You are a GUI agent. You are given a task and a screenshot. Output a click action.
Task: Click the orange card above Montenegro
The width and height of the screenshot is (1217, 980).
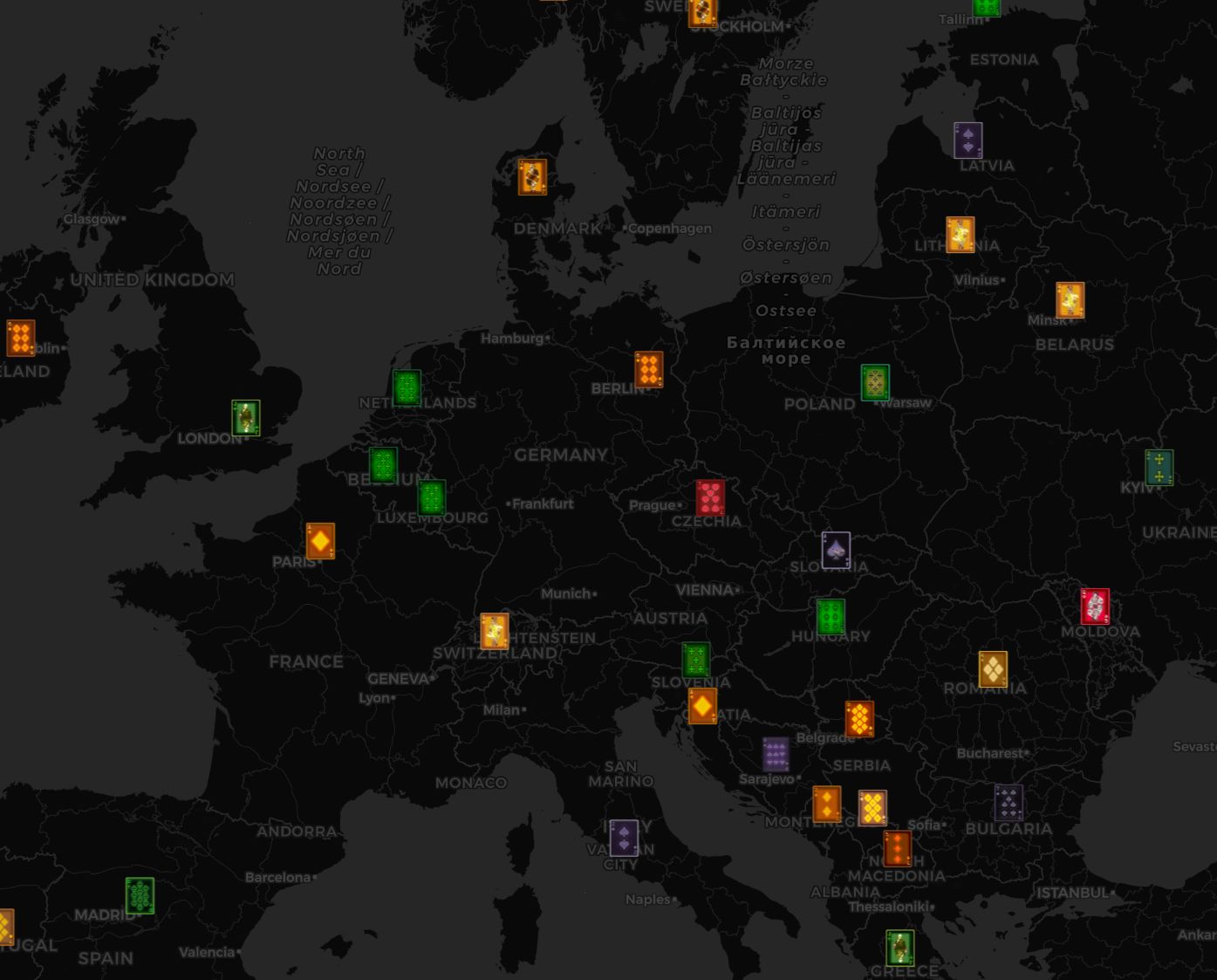(x=827, y=805)
